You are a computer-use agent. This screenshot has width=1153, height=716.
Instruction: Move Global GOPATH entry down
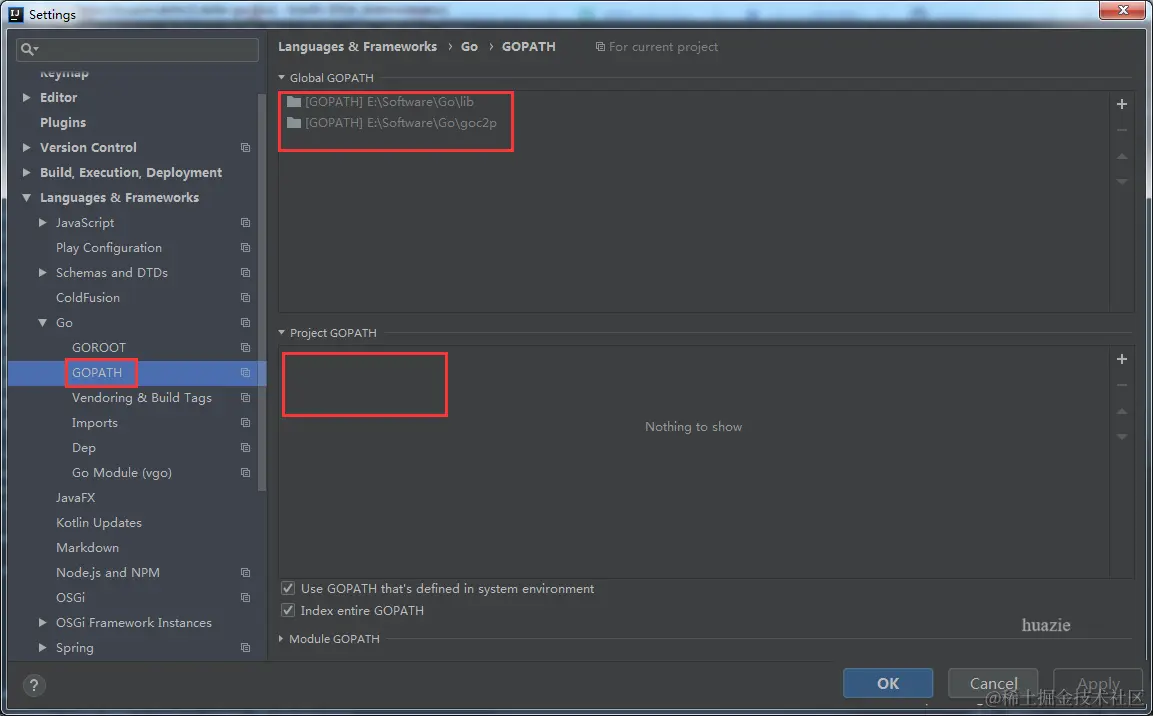click(1121, 182)
